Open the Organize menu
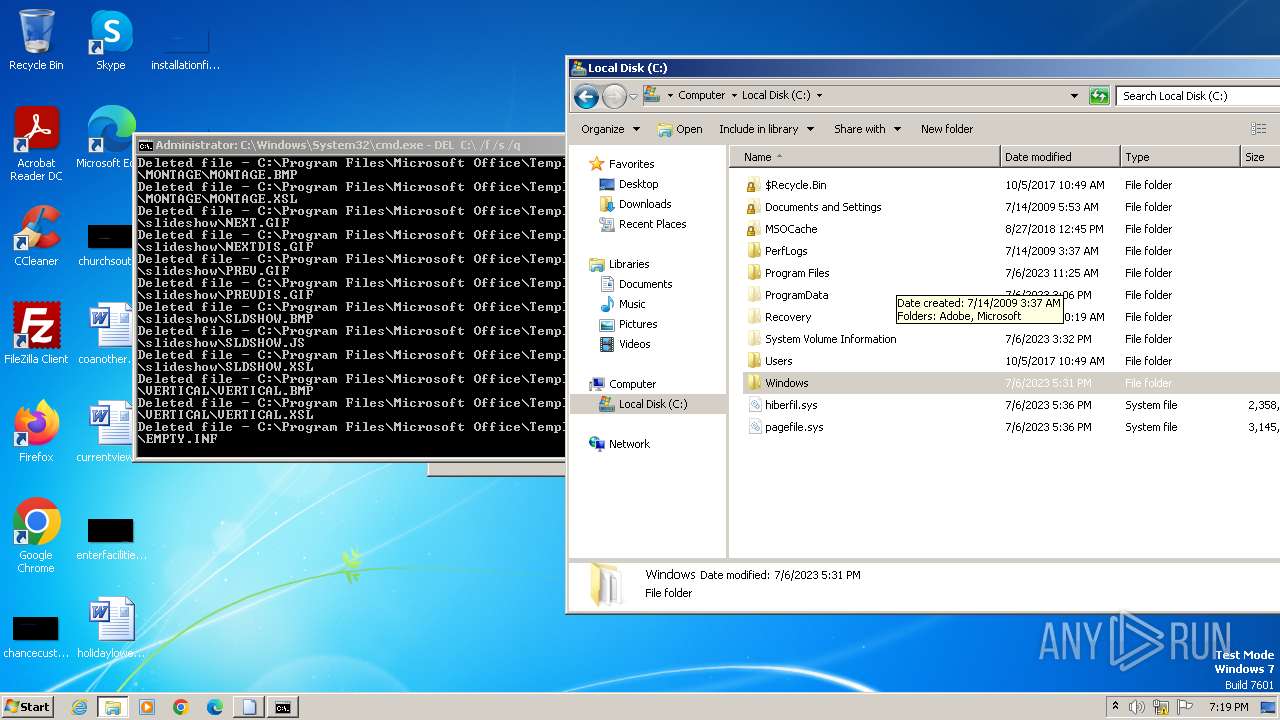Screen dimensions: 1280x720 610,129
